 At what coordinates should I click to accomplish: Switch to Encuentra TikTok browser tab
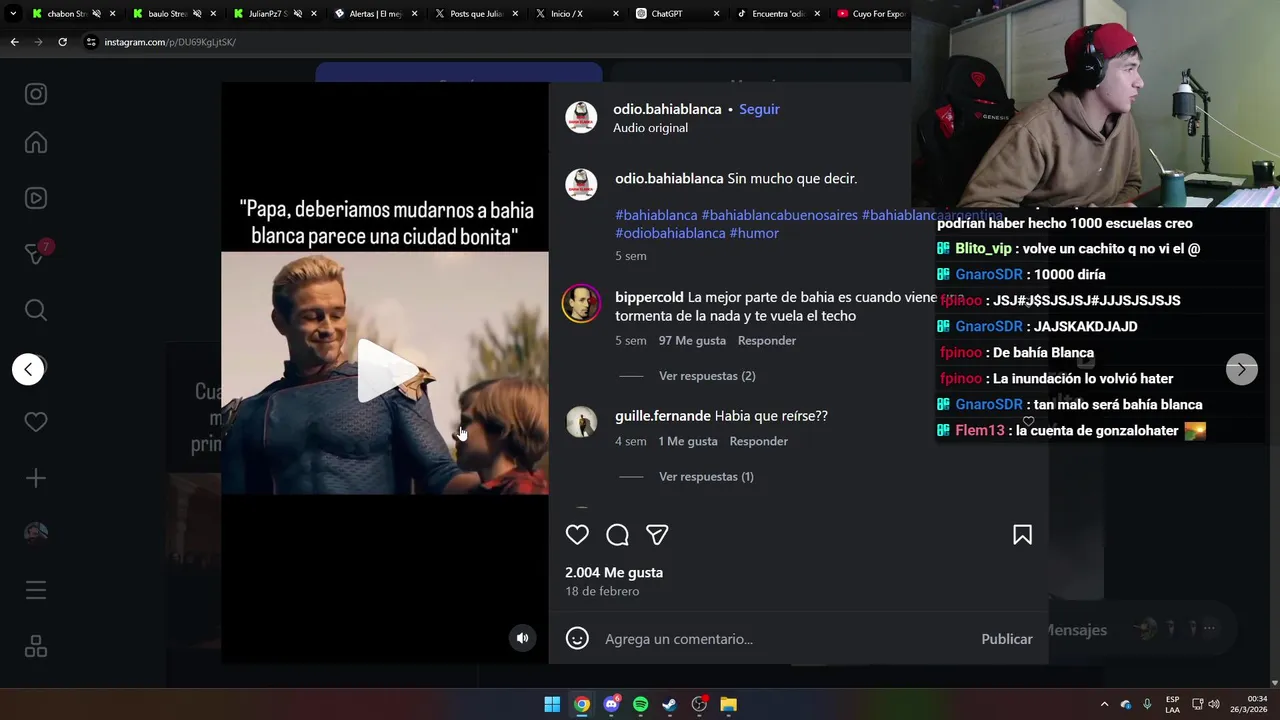[777, 14]
